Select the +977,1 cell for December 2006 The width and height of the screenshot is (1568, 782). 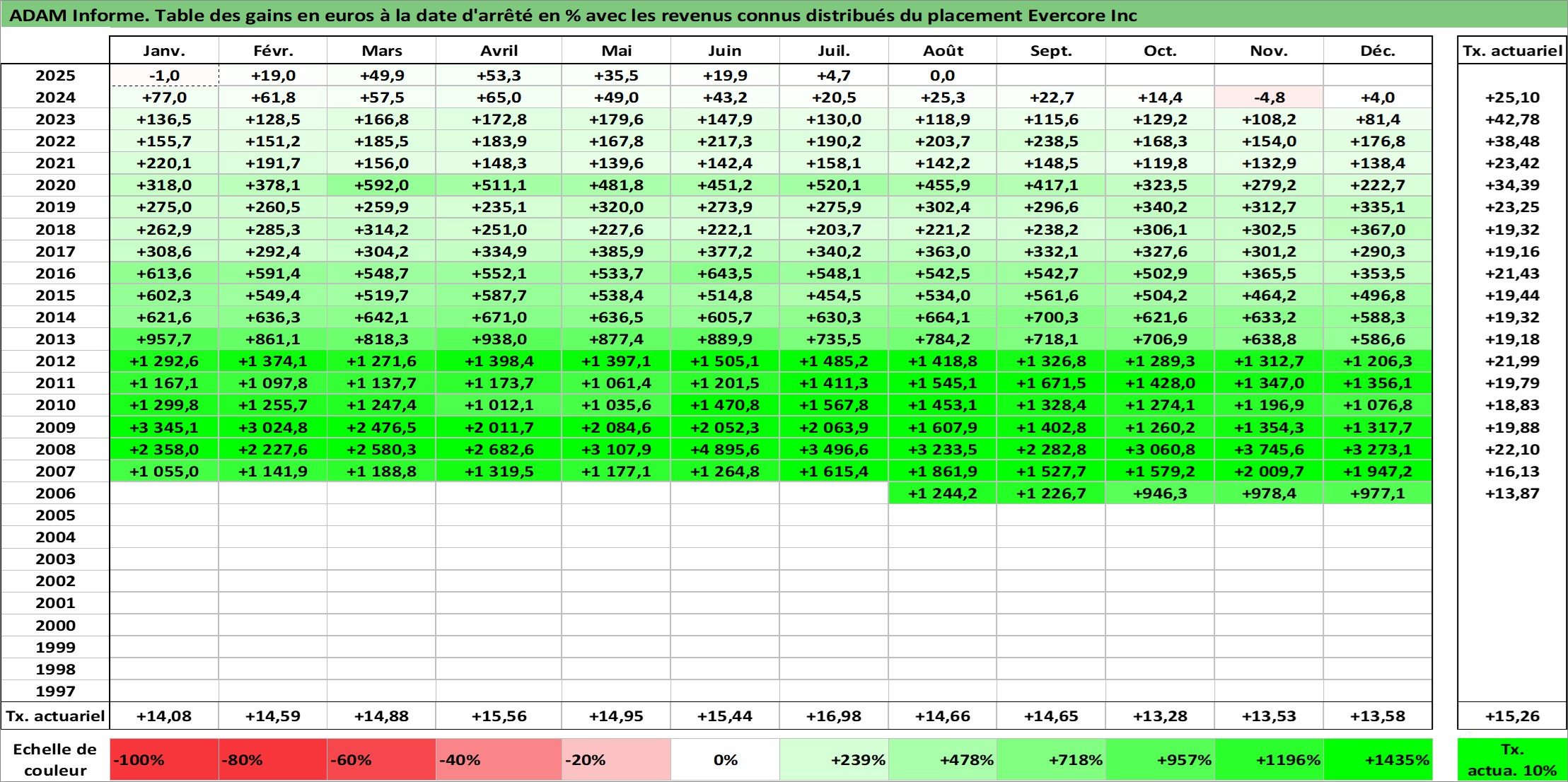pyautogui.click(x=1377, y=494)
